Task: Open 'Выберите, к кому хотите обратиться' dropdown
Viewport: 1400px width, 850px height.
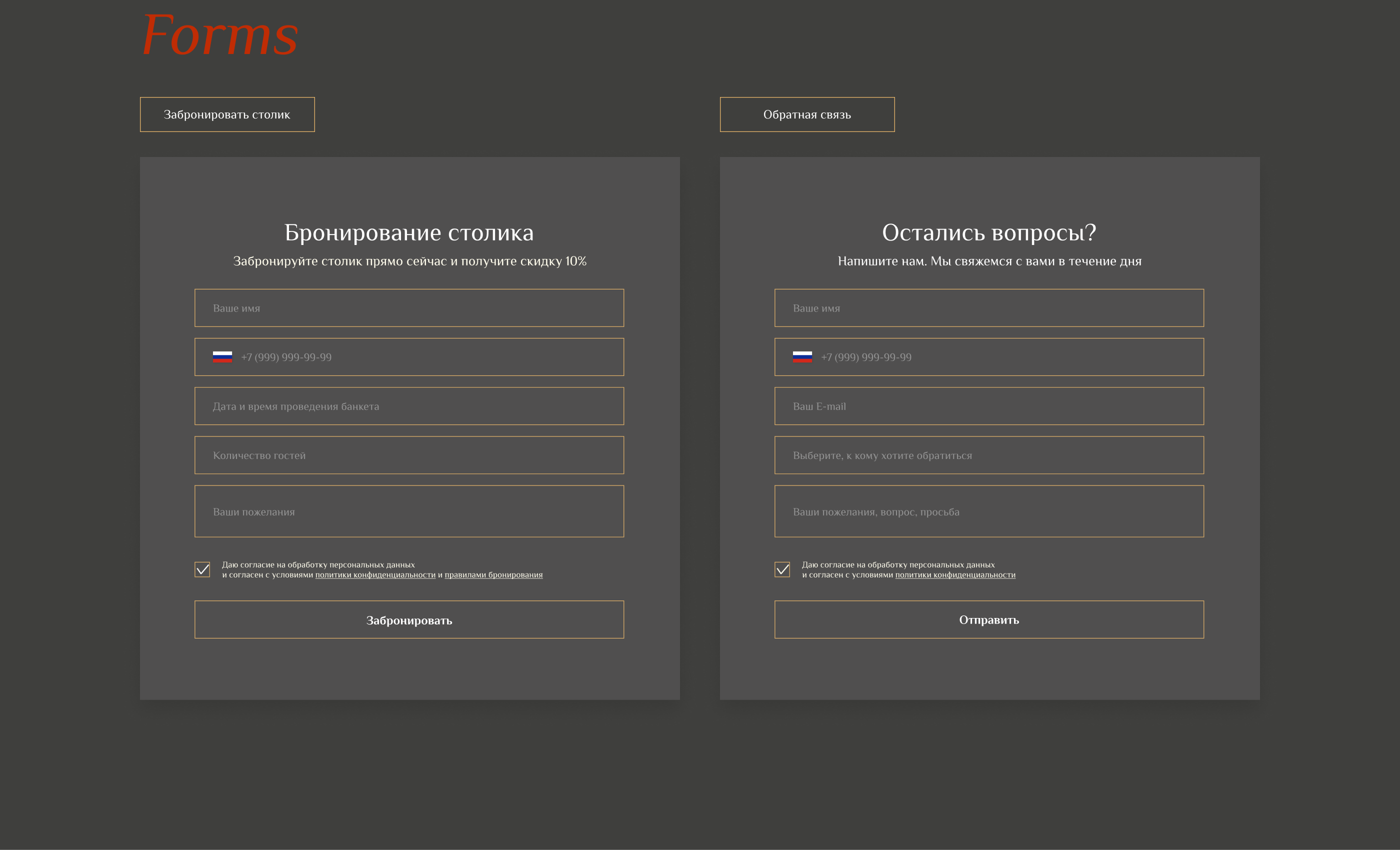Action: tap(988, 455)
